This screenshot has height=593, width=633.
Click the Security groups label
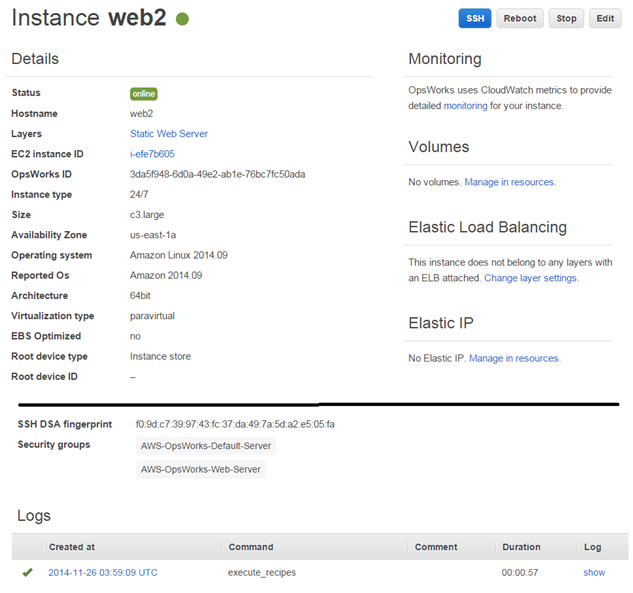[x=54, y=444]
